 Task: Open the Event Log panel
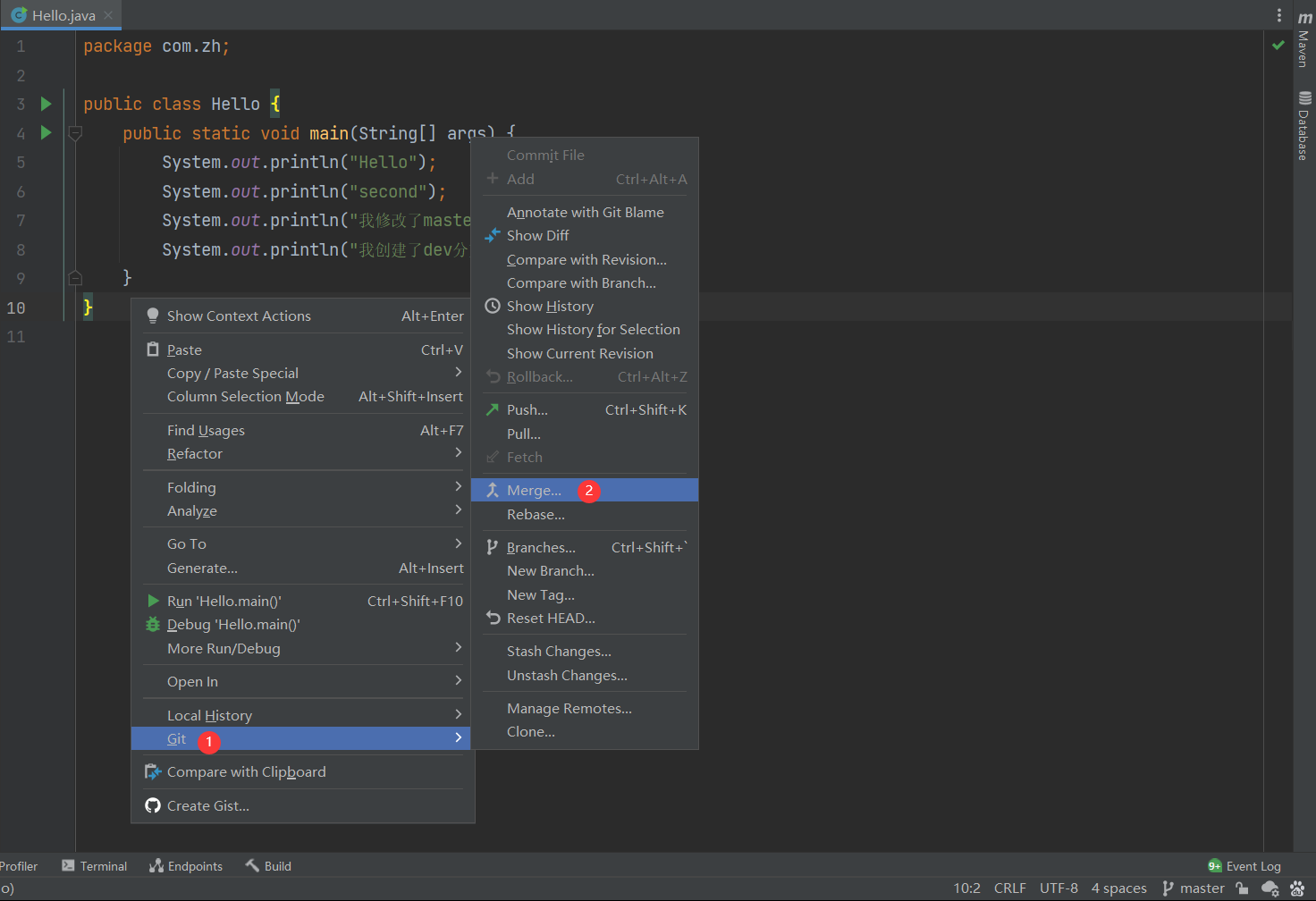(1244, 866)
